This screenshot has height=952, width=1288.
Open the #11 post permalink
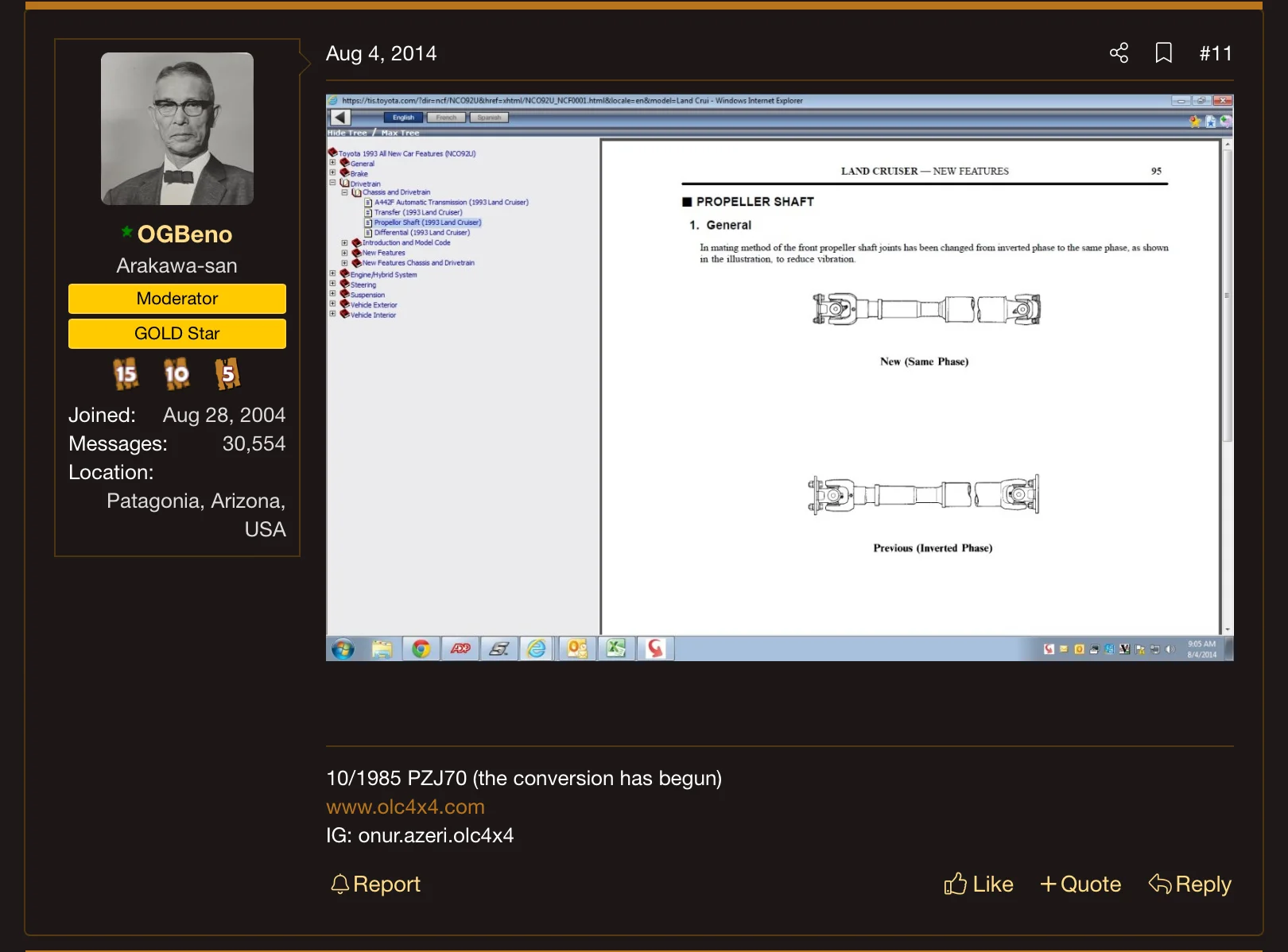[1216, 53]
